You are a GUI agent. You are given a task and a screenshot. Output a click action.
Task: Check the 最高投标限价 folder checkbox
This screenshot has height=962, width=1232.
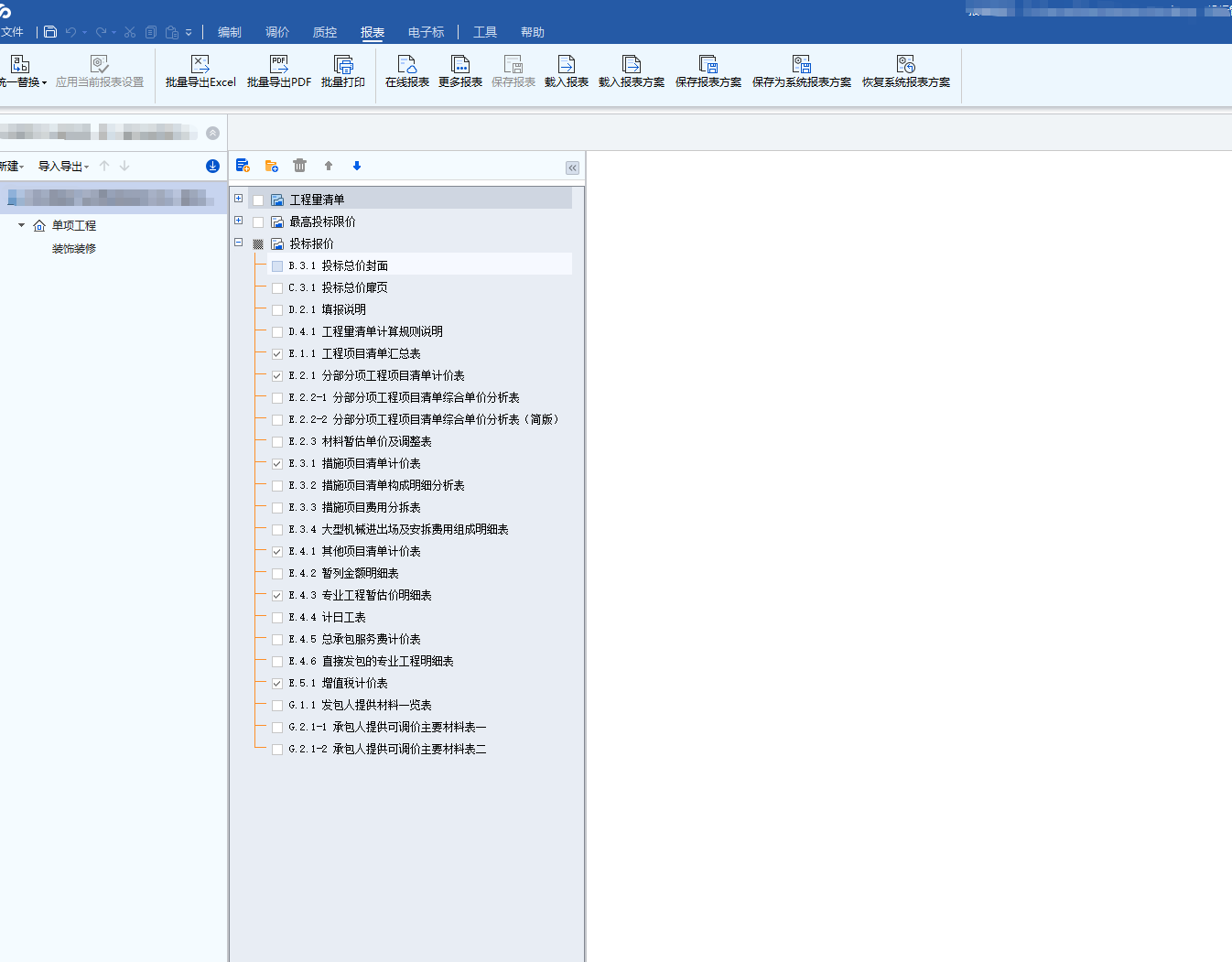tap(258, 222)
